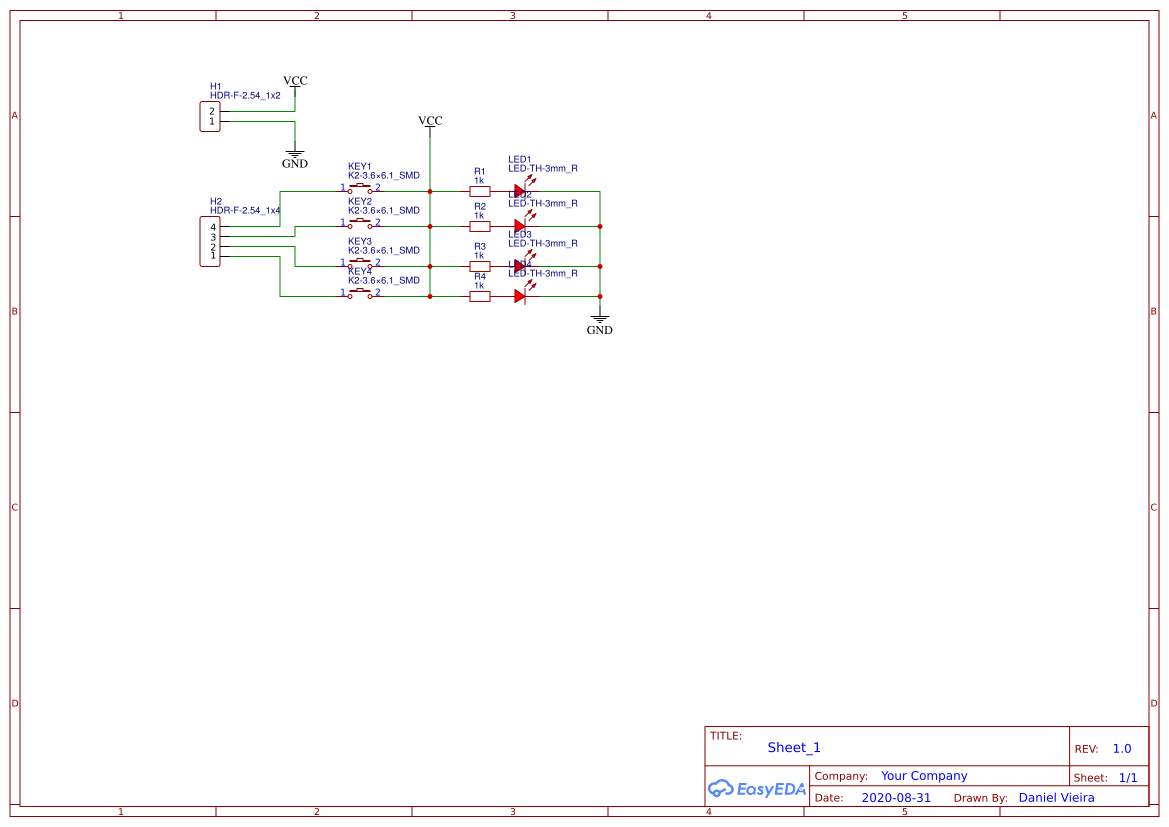Viewport: 1169px width, 827px height.
Task: Click the KEY3 label text
Action: [x=360, y=241]
